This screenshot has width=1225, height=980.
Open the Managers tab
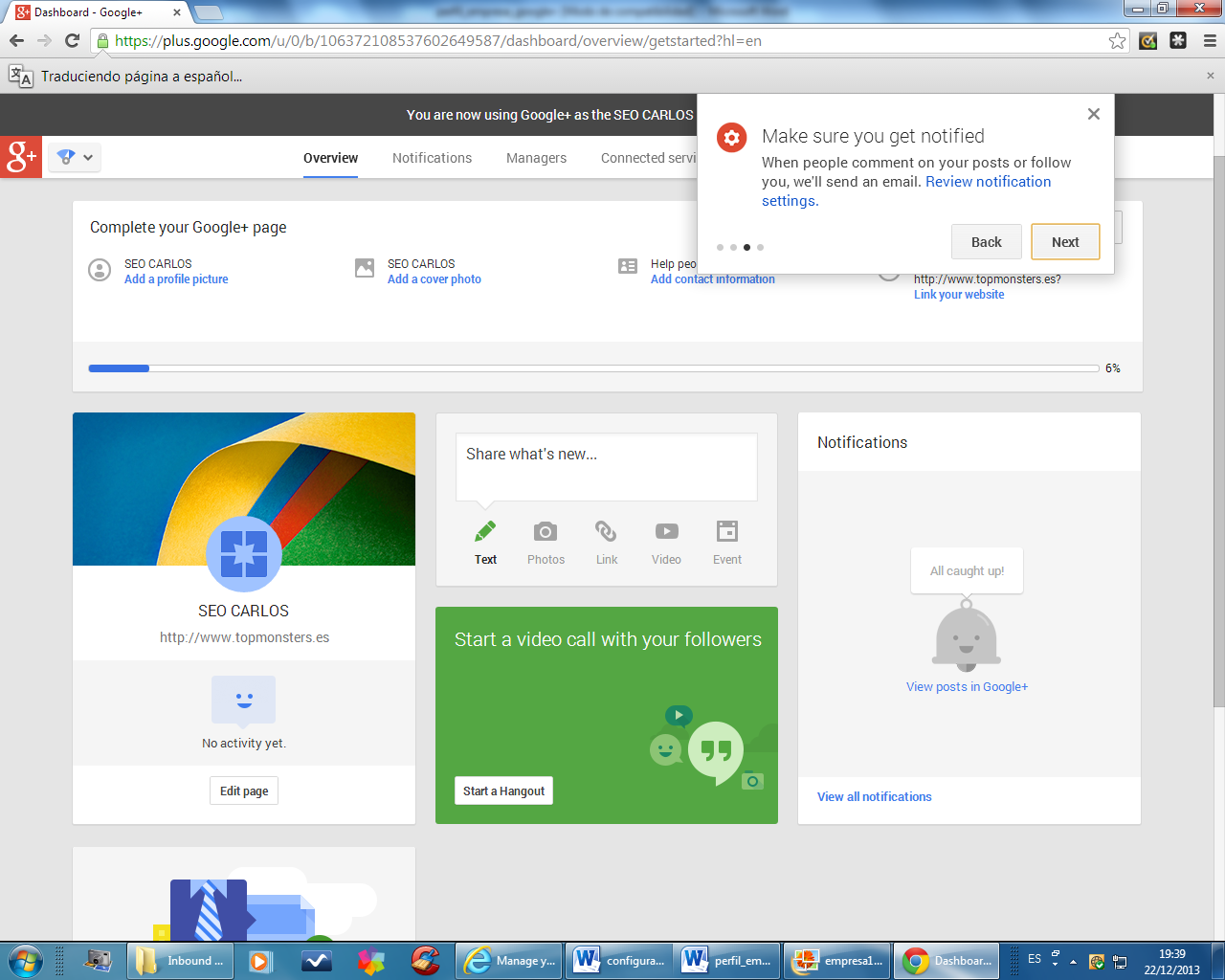[536, 158]
